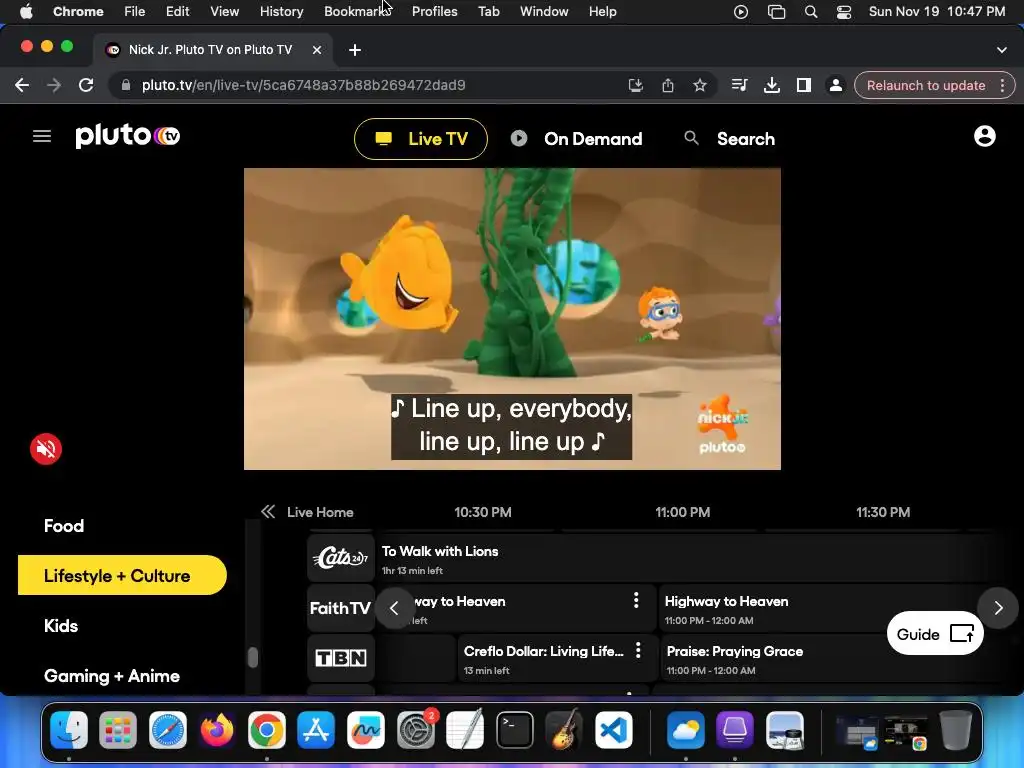
Task: Open the On Demand section
Action: [576, 138]
